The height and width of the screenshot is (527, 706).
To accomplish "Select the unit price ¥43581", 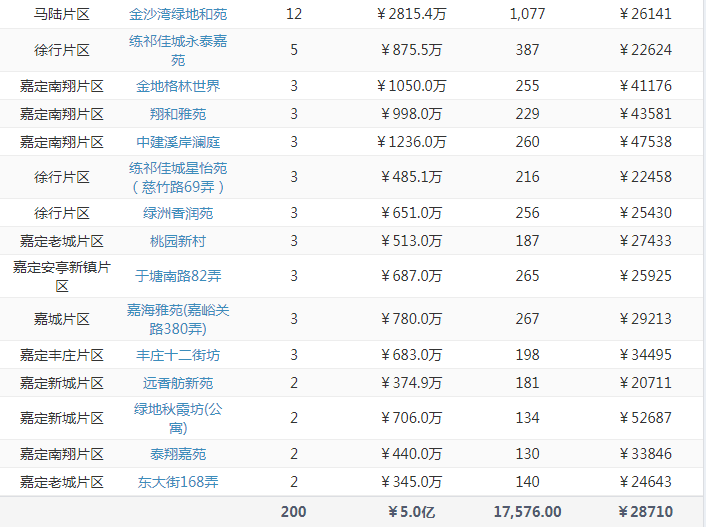I will click(x=646, y=114).
